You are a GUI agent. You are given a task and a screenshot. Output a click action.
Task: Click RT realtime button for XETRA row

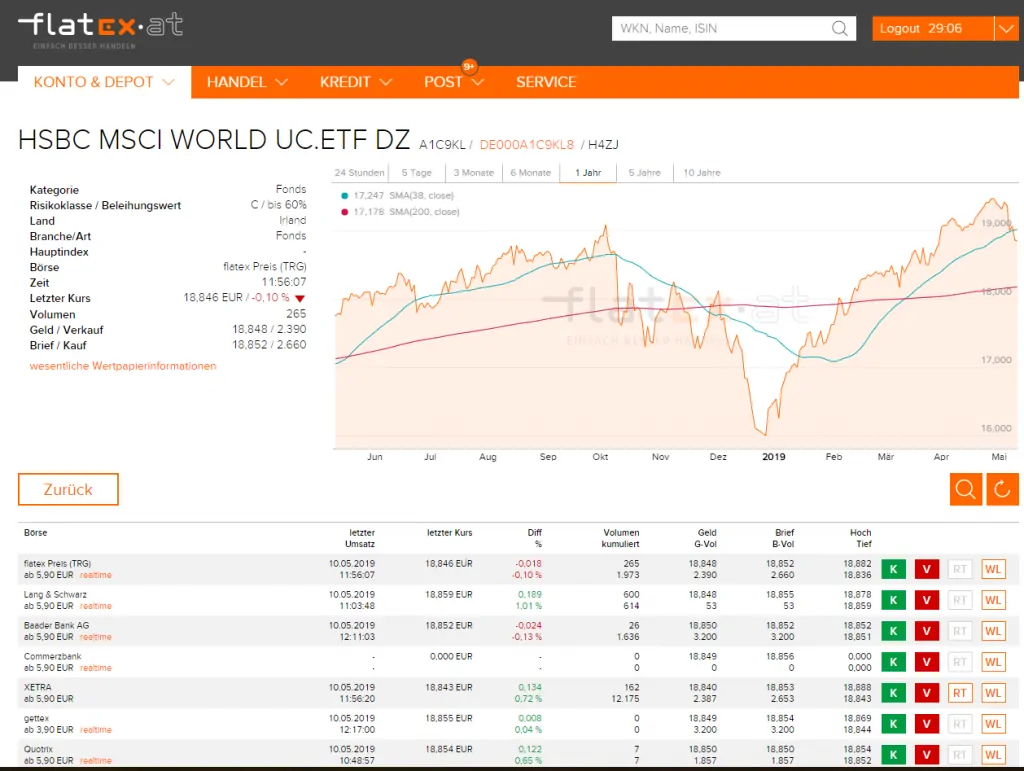point(960,693)
